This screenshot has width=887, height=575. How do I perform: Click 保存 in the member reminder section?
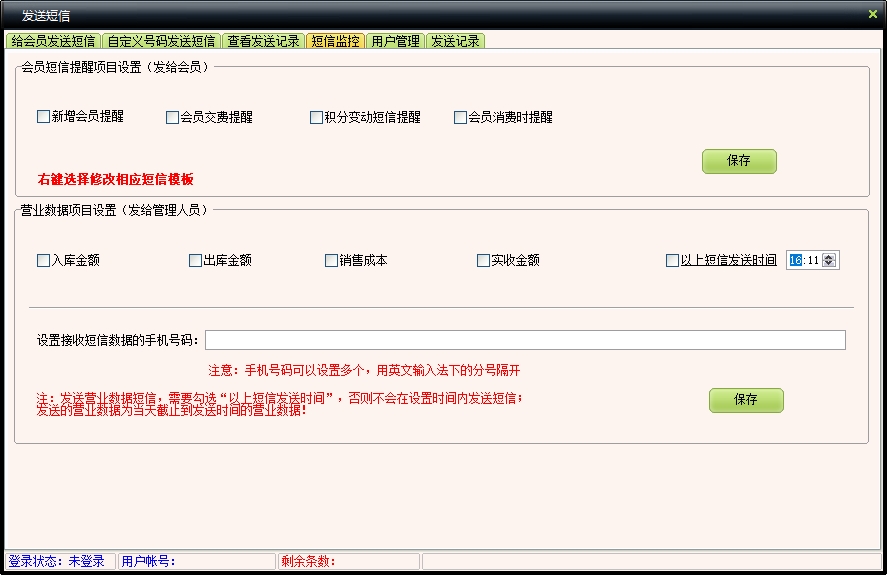tap(739, 161)
